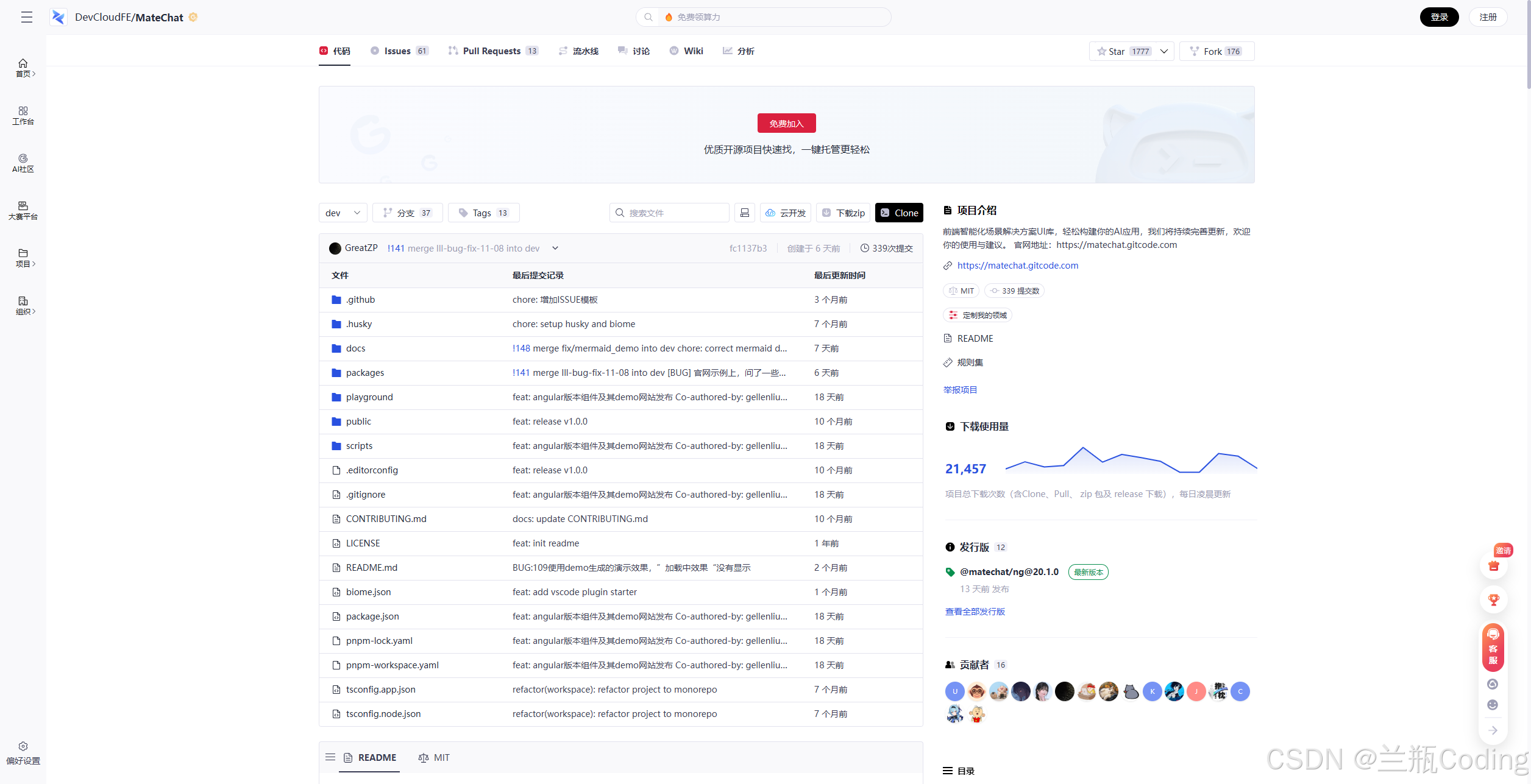Open the packages folder
Image resolution: width=1531 pixels, height=784 pixels.
[x=364, y=373]
